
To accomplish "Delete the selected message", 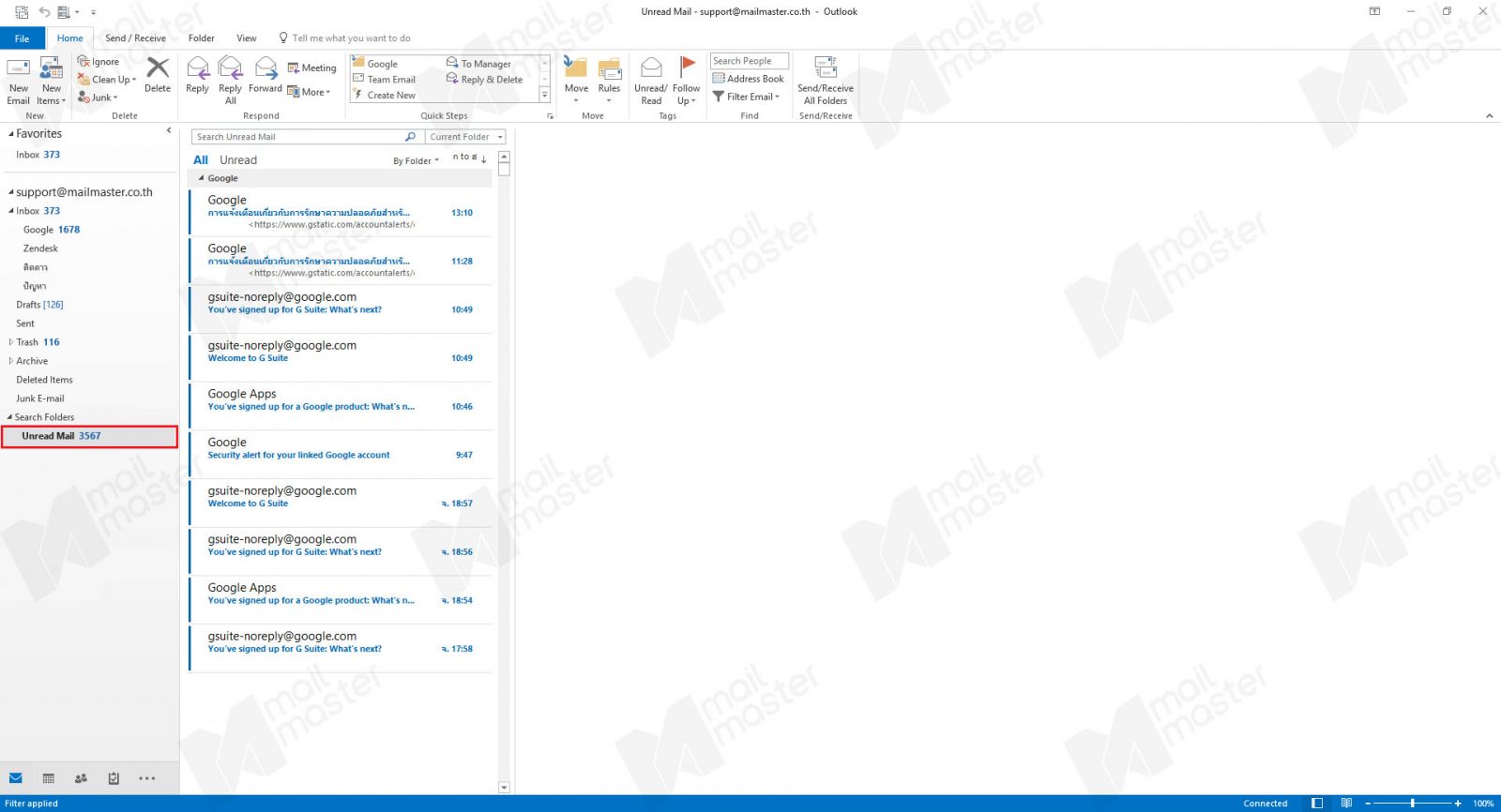I will point(158,75).
